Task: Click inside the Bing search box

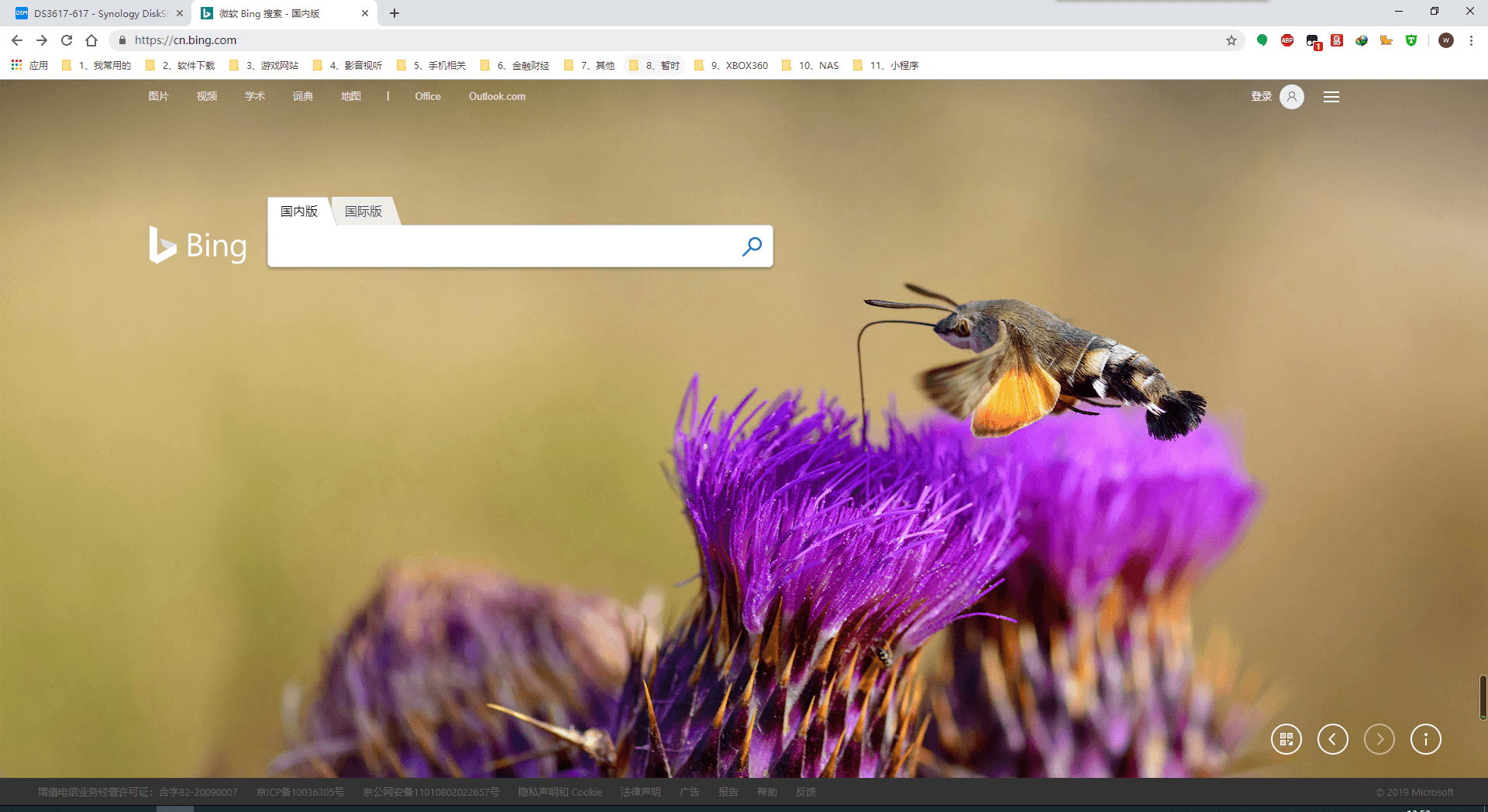Action: click(x=504, y=246)
